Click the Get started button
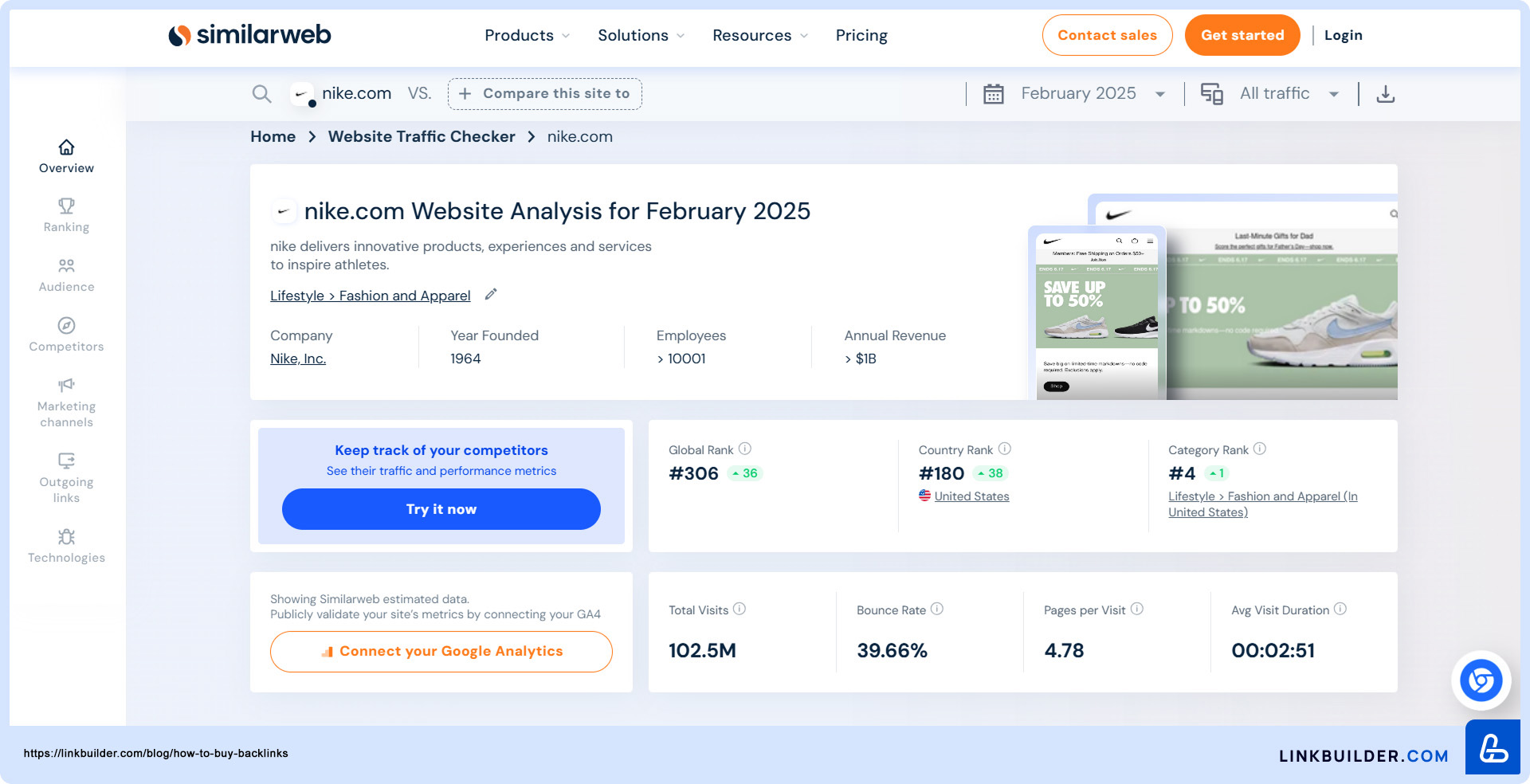Image resolution: width=1530 pixels, height=784 pixels. tap(1242, 35)
